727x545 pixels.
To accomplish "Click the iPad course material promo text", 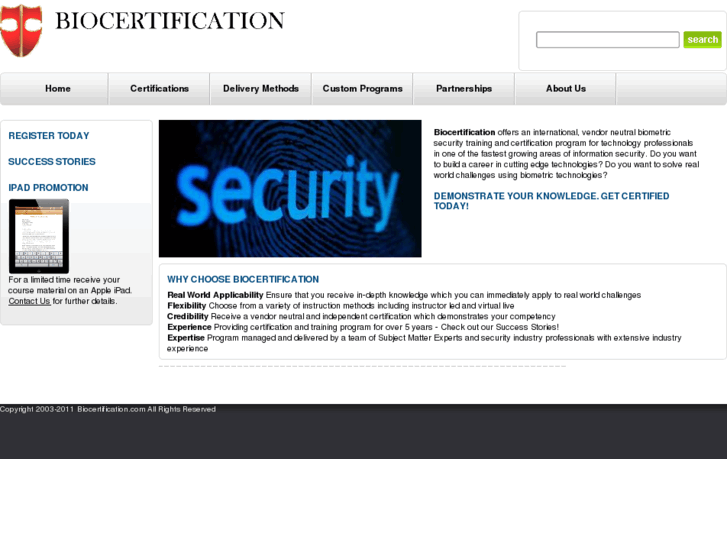I will (x=70, y=290).
